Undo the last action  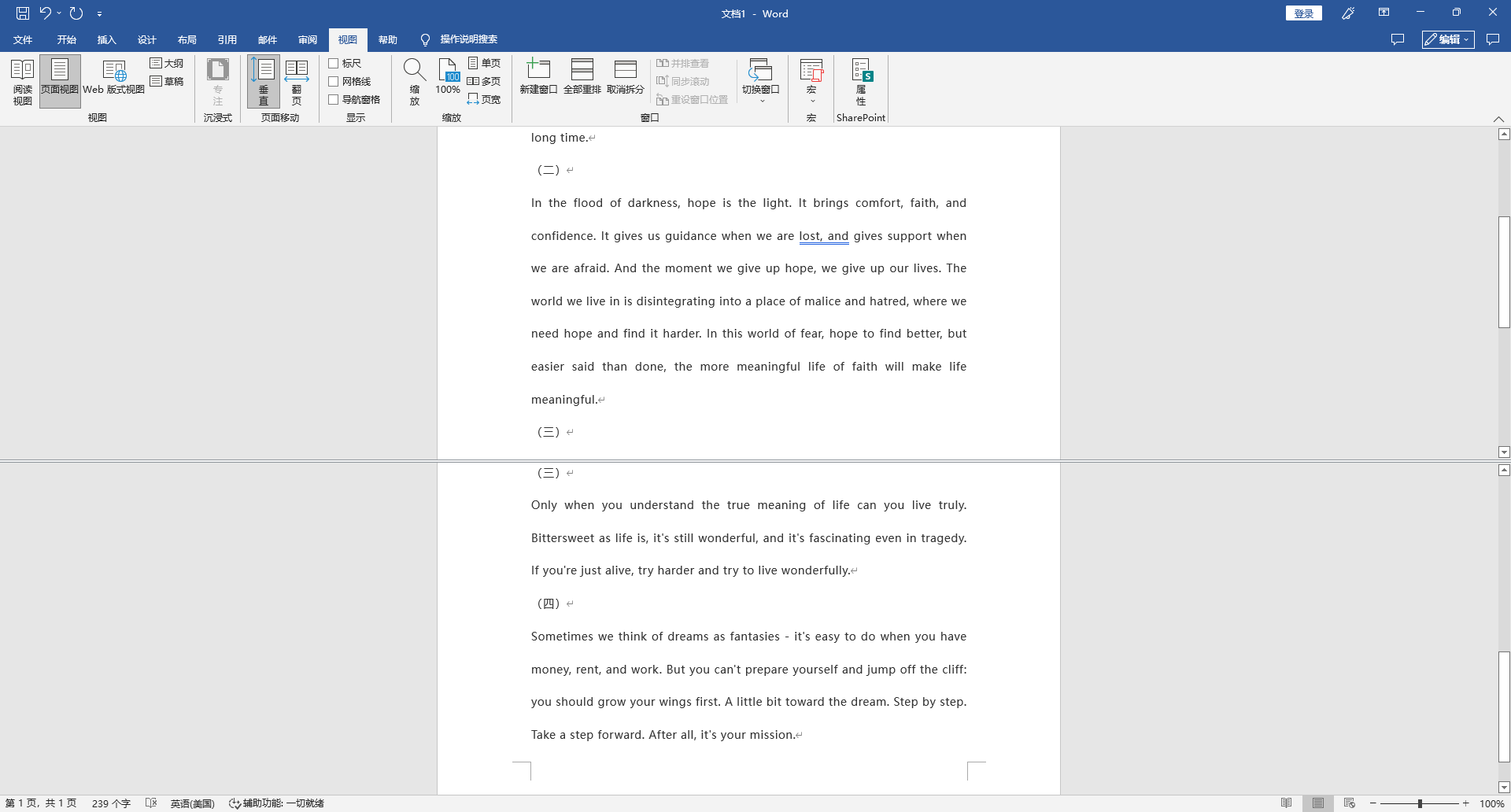click(46, 13)
